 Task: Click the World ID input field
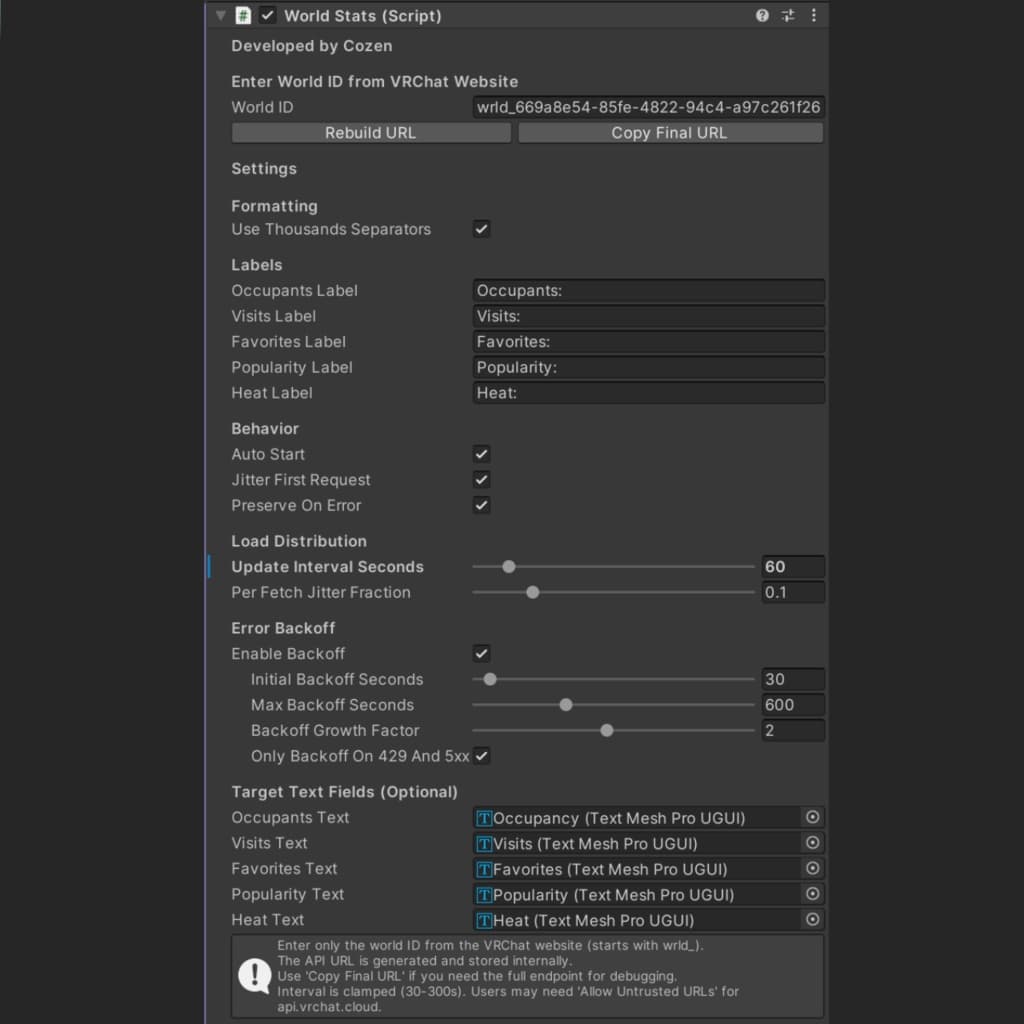tap(648, 107)
